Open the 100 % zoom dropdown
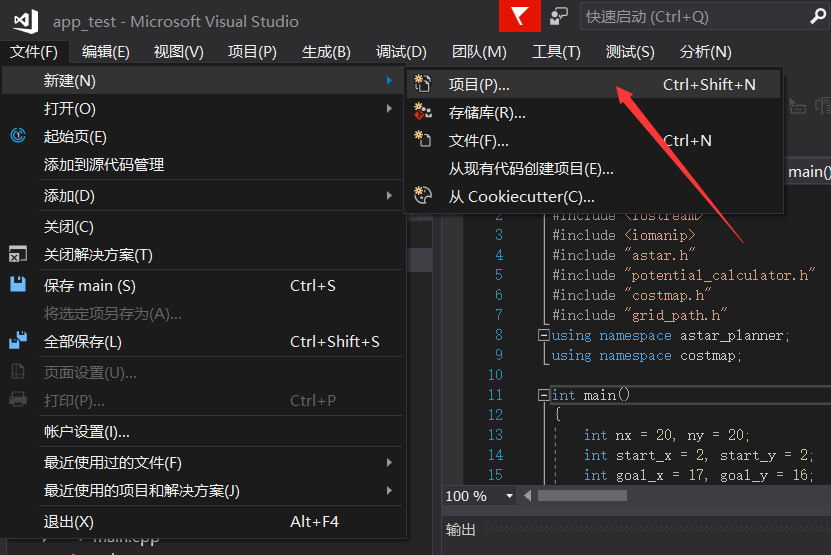 [x=509, y=496]
